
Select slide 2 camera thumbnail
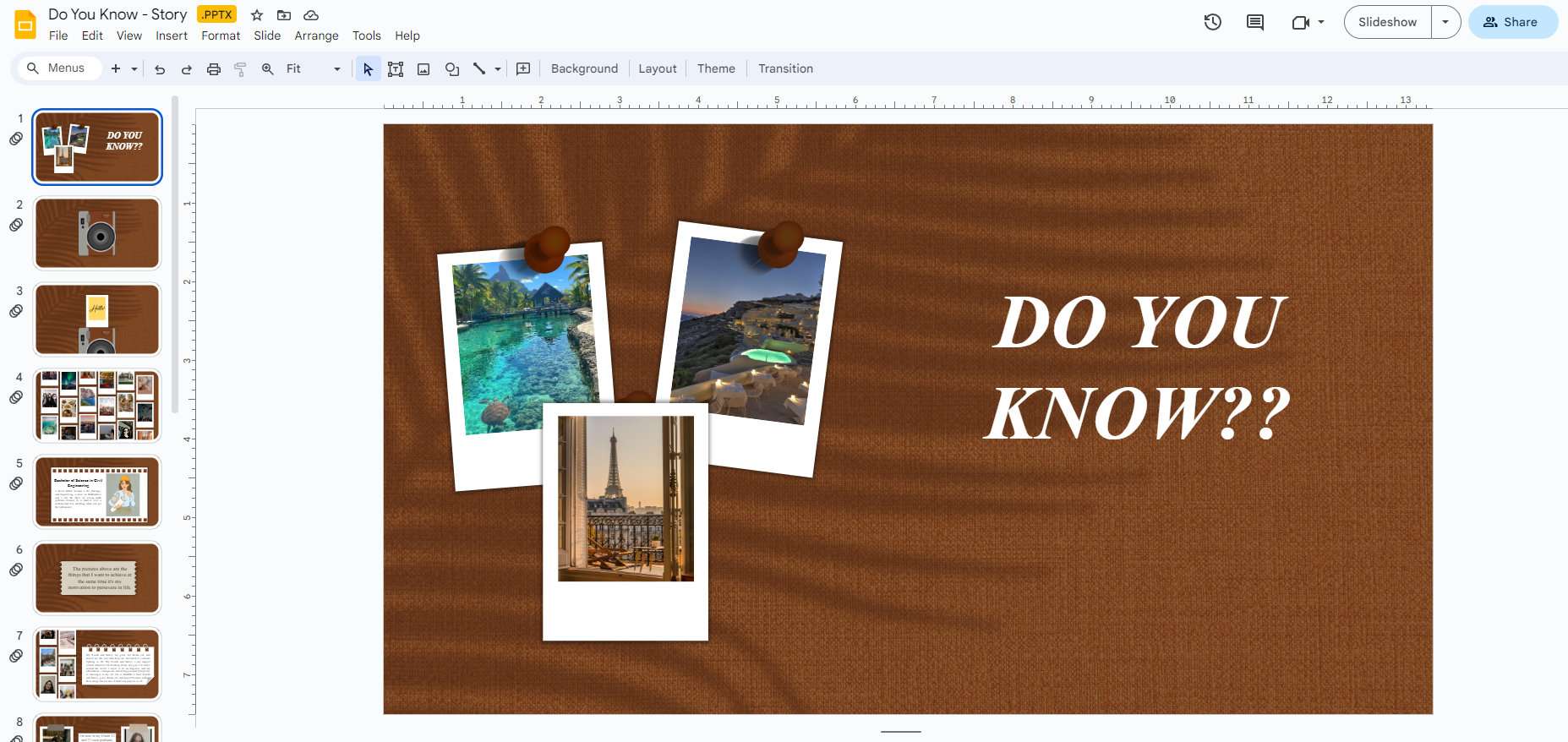tap(97, 233)
